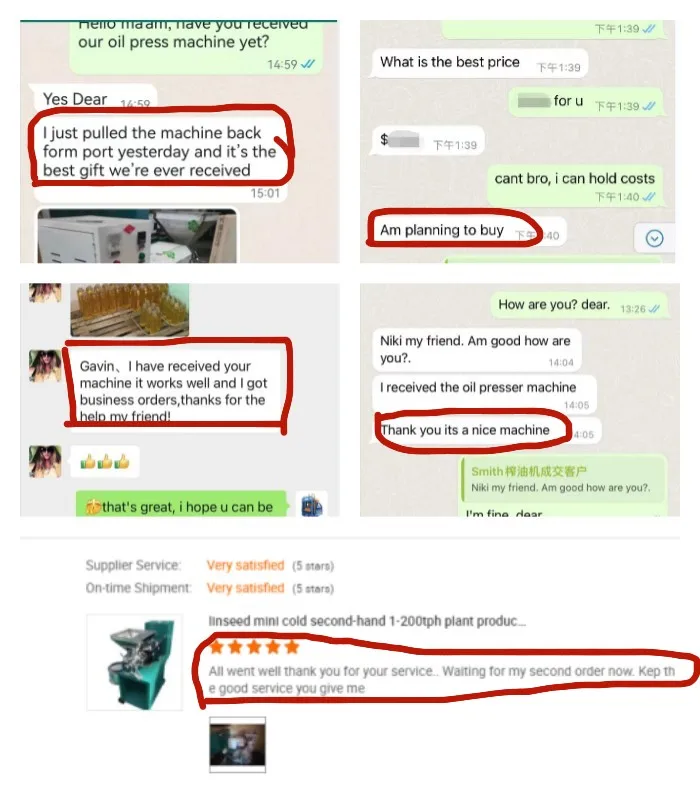Tap the read-receipt double checkmark at 14:59
Viewport: 700px width, 800px height.
click(308, 64)
